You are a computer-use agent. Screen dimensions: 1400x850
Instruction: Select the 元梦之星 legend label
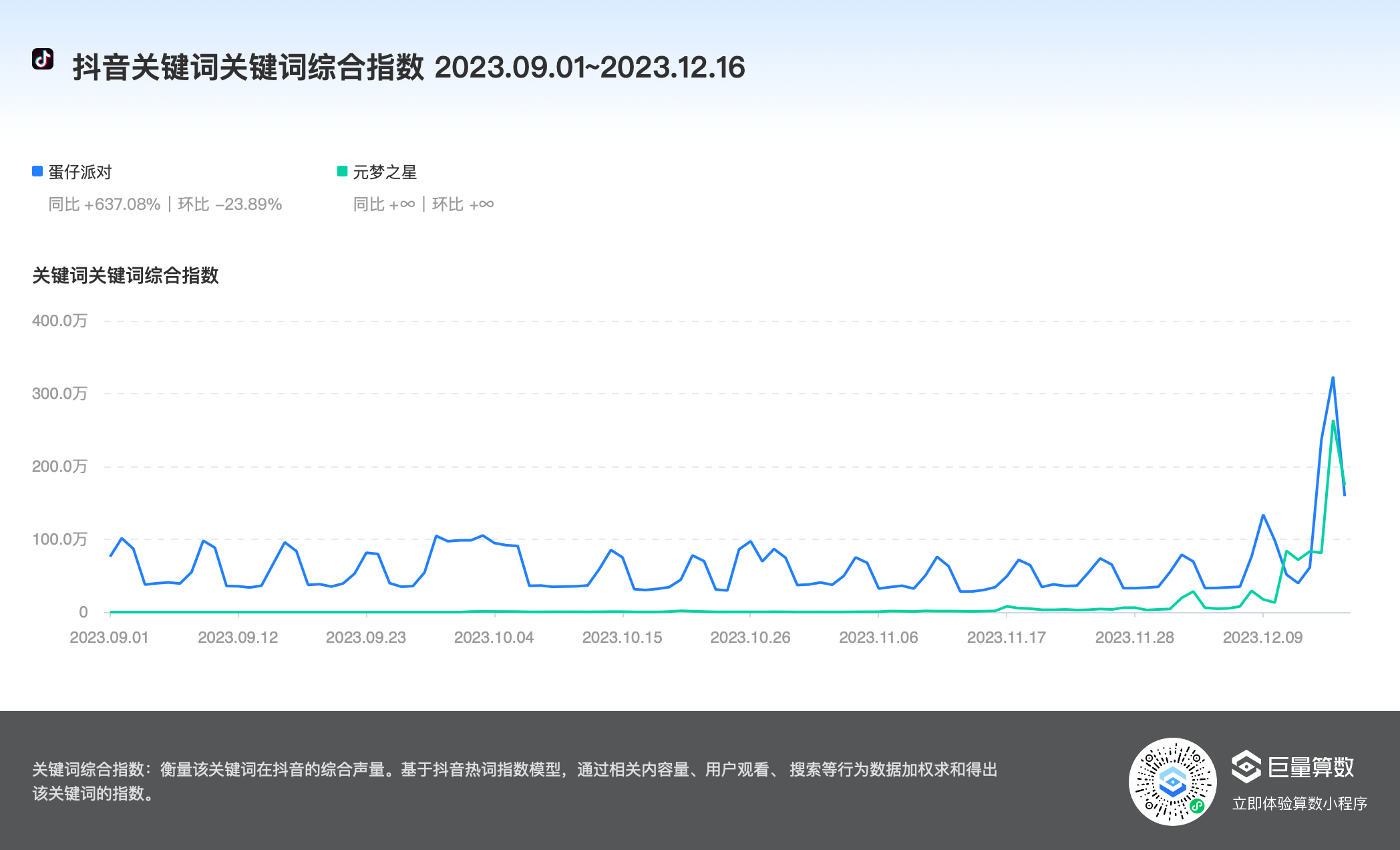click(x=385, y=172)
